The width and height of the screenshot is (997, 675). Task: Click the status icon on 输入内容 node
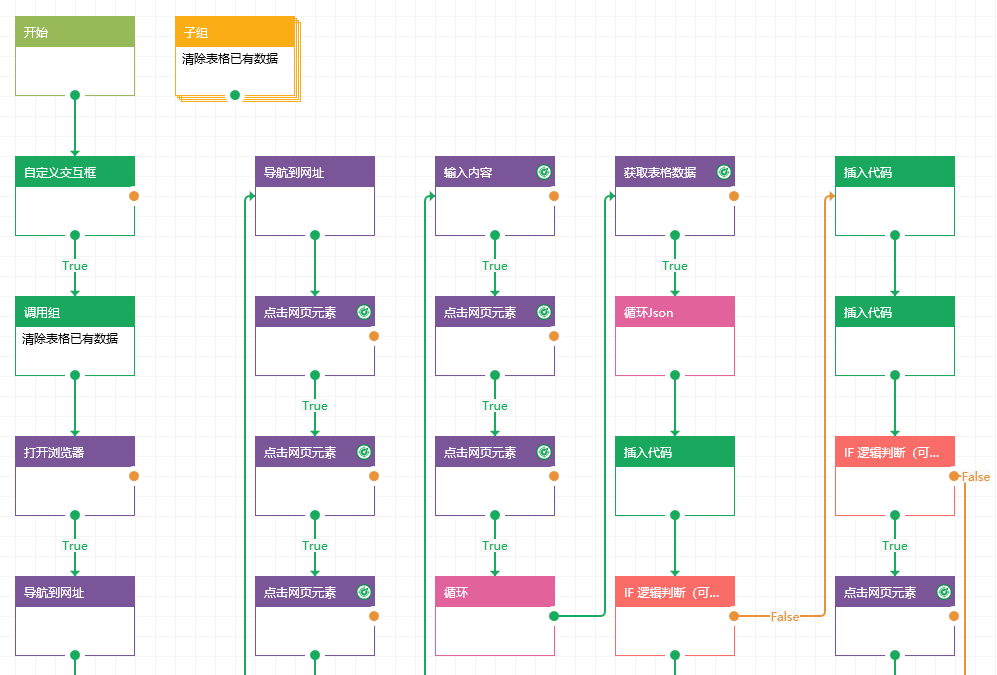click(544, 172)
